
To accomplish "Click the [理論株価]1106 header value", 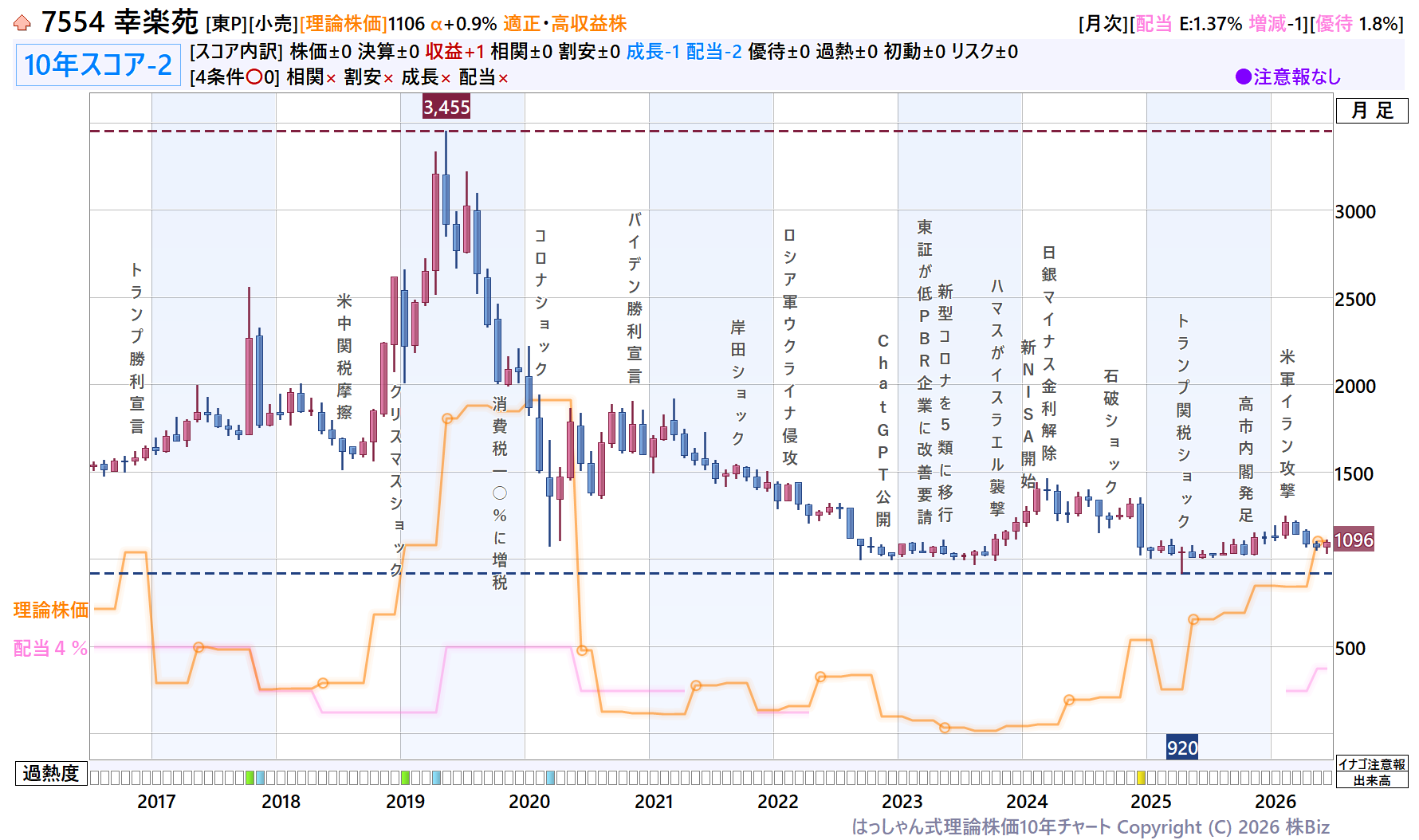I will point(363,24).
